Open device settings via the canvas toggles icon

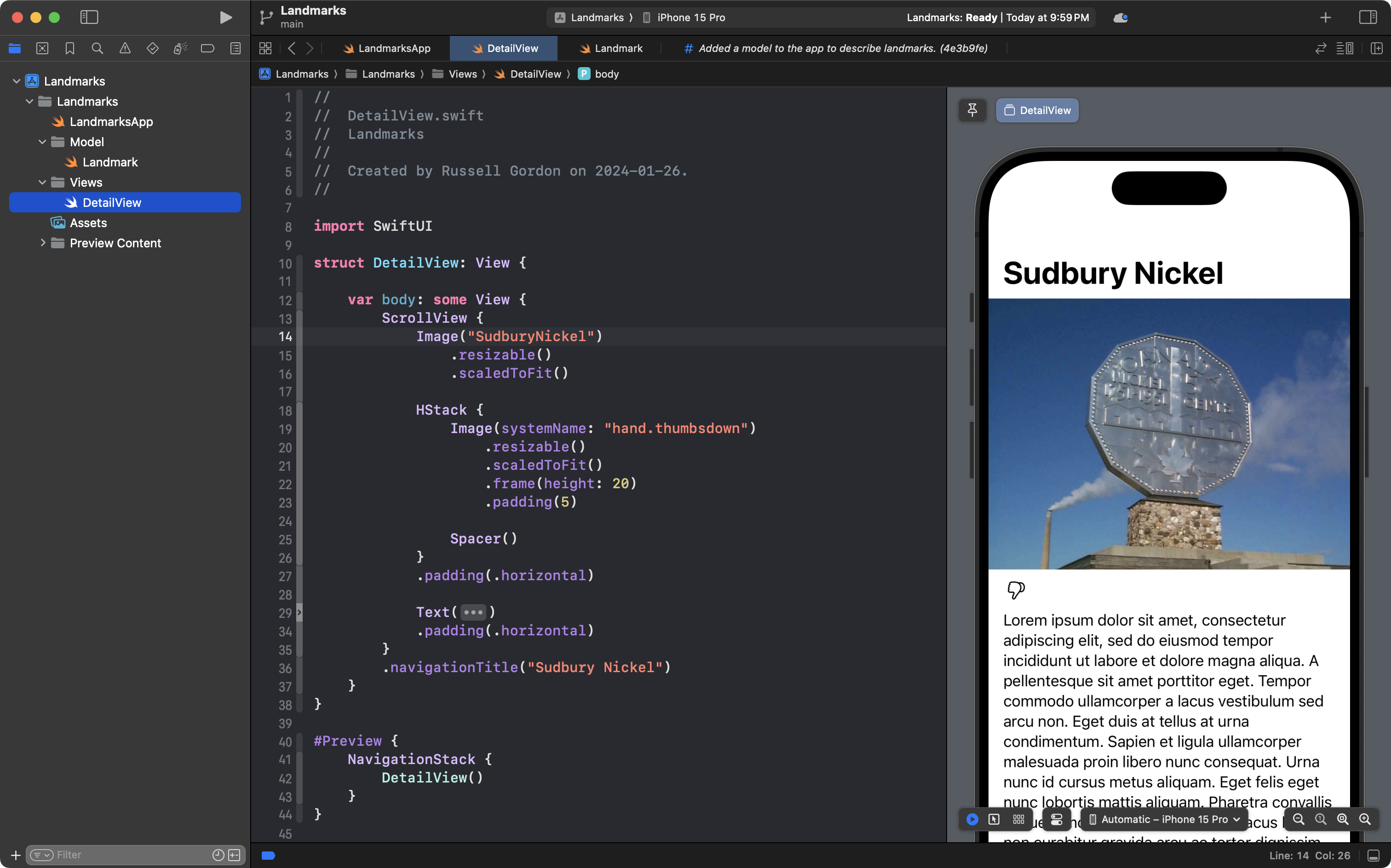(1057, 819)
